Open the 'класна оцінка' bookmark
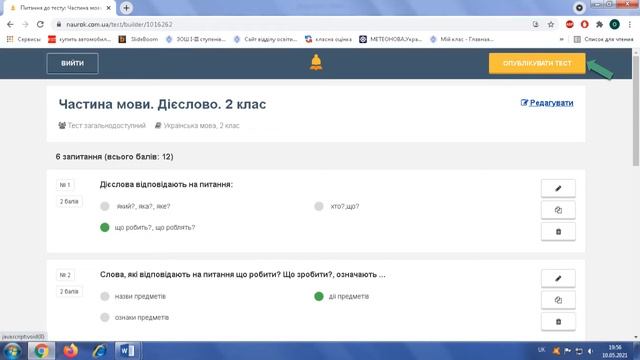The width and height of the screenshot is (640, 360). (329, 39)
